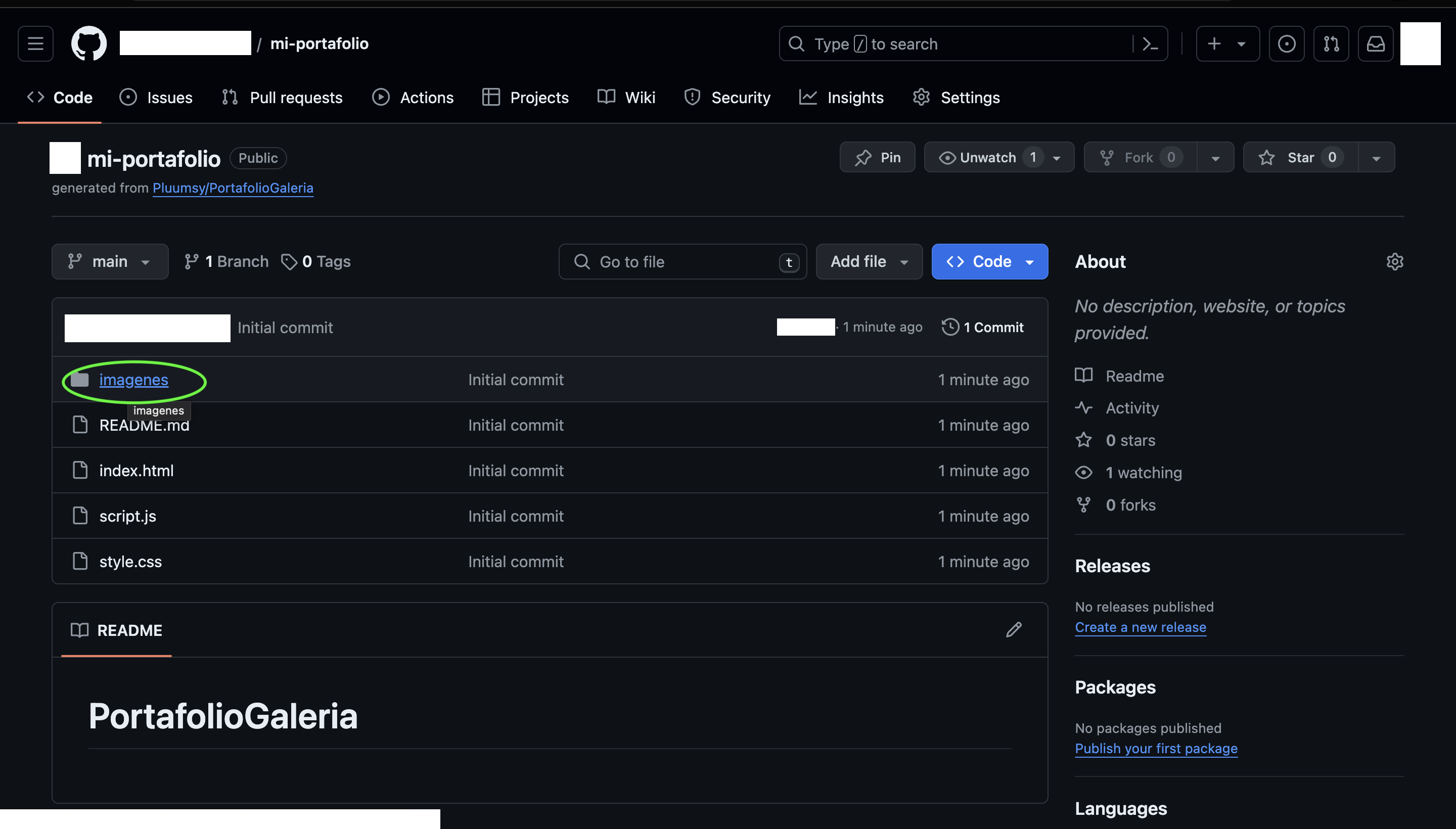
Task: Open the Packages section heading
Action: 1115,687
